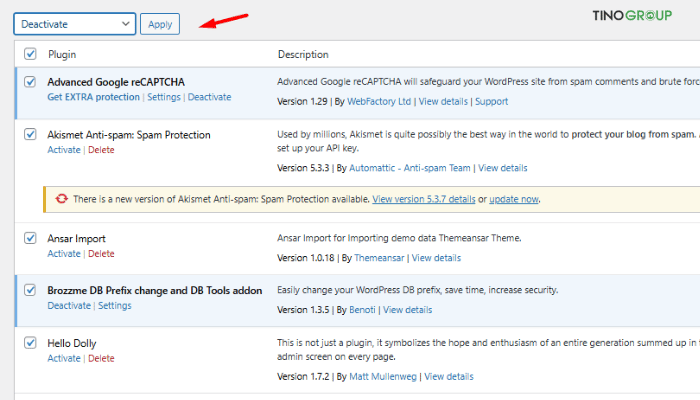The height and width of the screenshot is (400, 700).
Task: Open the Matt Mullenweg author link
Action: [x=383, y=376]
